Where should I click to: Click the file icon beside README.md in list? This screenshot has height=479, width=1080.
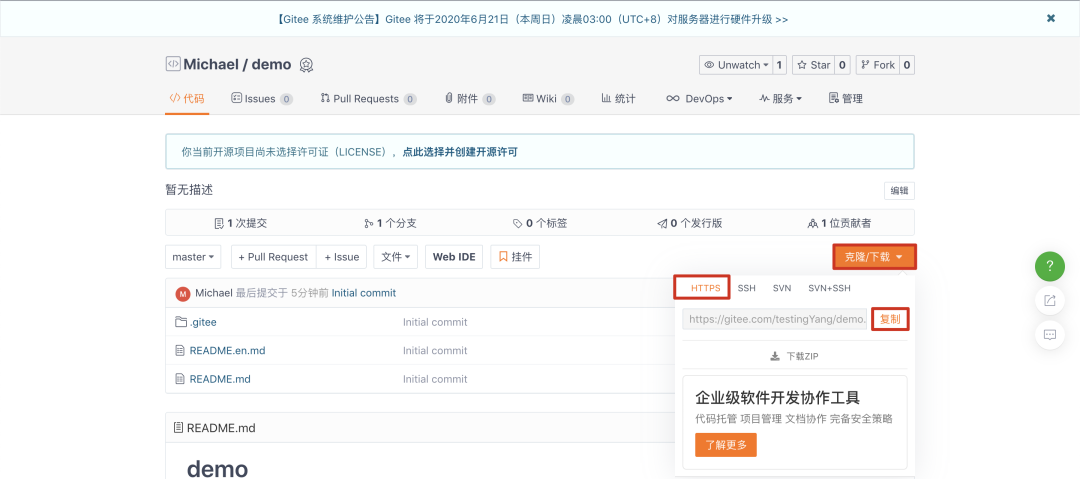click(180, 378)
